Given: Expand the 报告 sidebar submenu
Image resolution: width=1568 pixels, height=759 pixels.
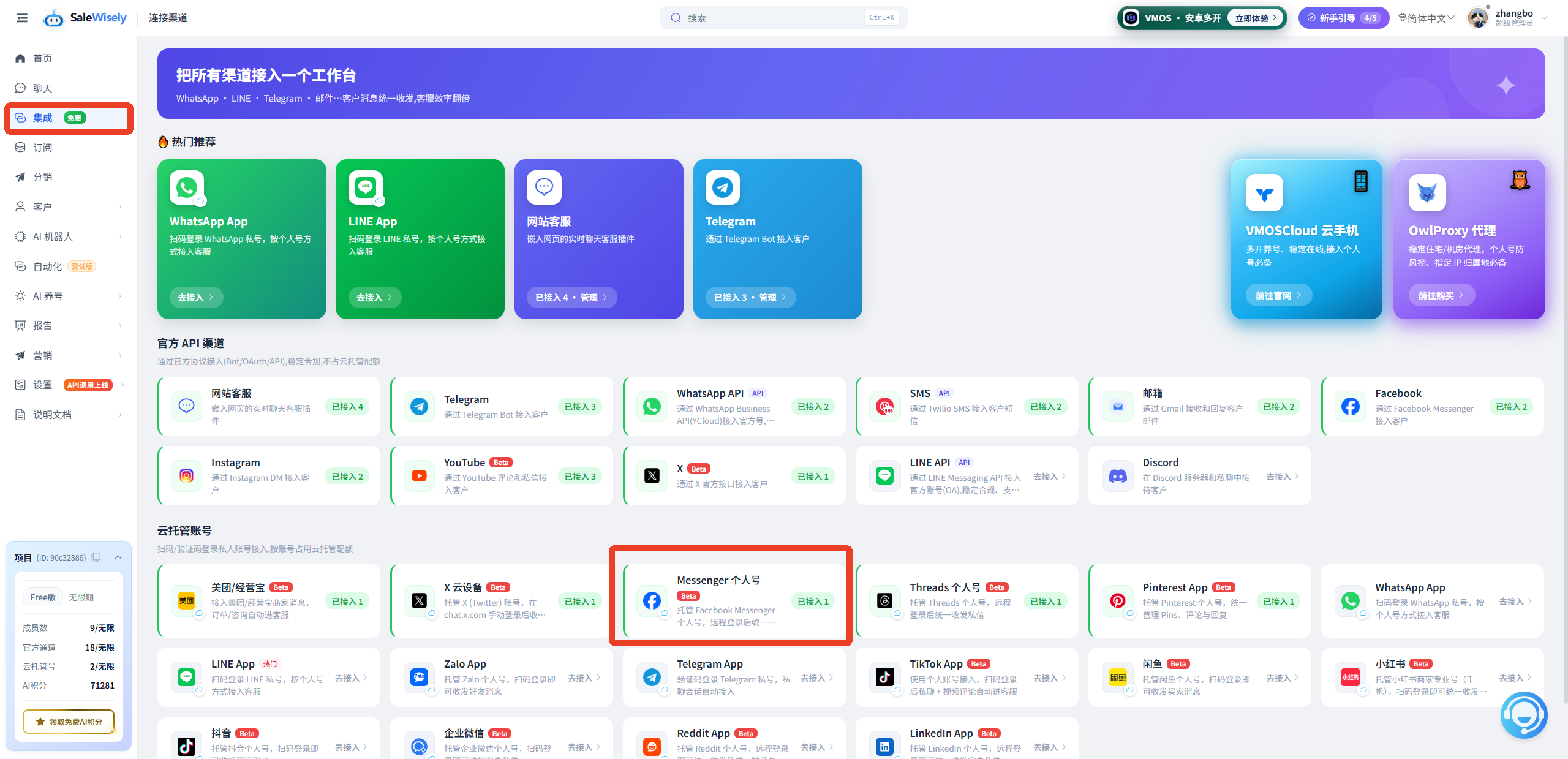Looking at the screenshot, I should tap(120, 325).
